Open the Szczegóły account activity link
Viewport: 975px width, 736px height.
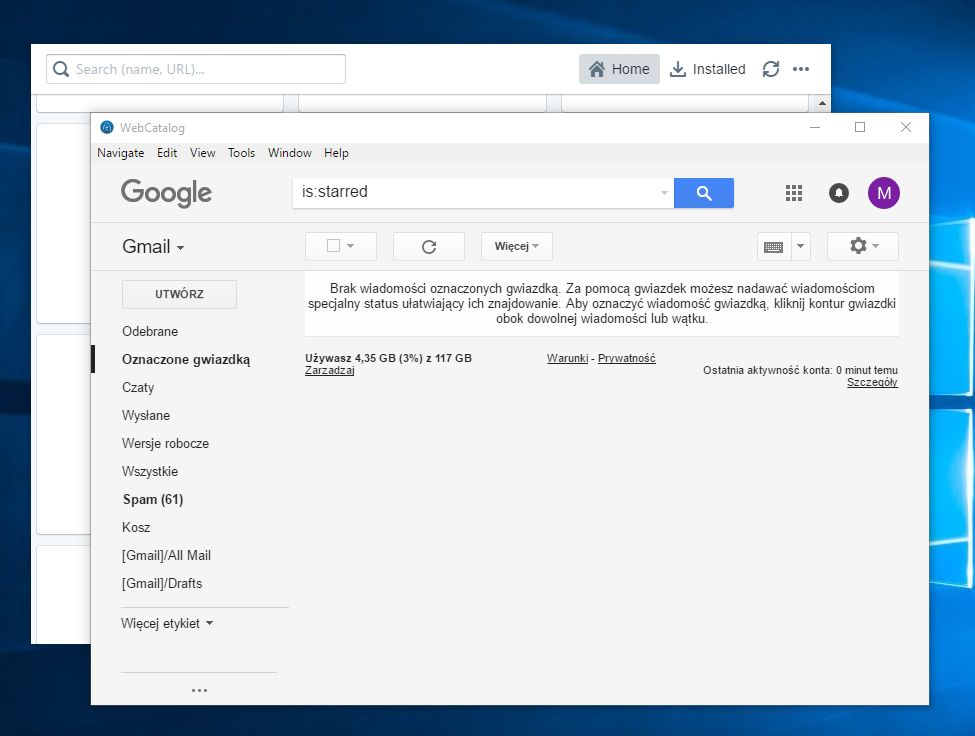click(872, 382)
